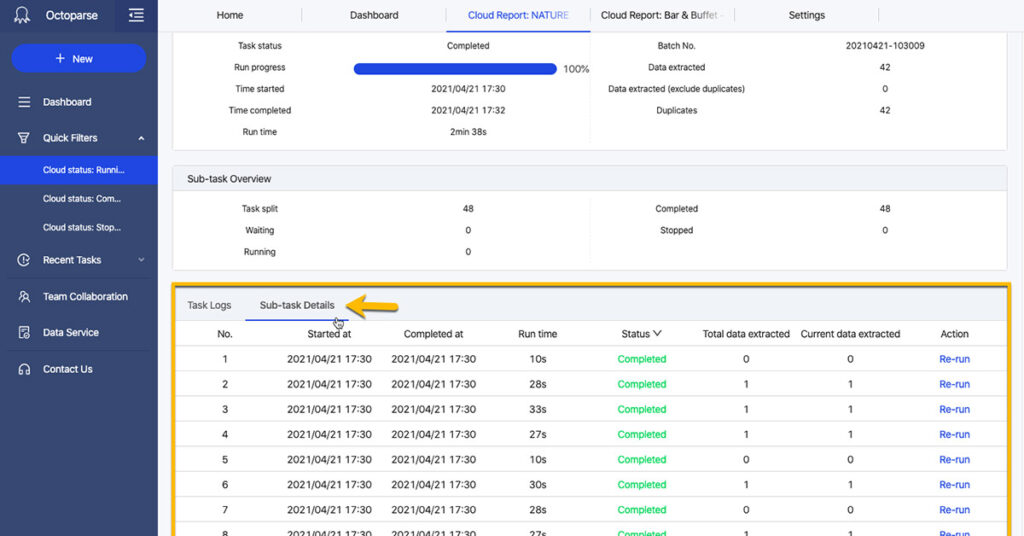
Task: Open the Sub-task Details tab
Action: [297, 305]
